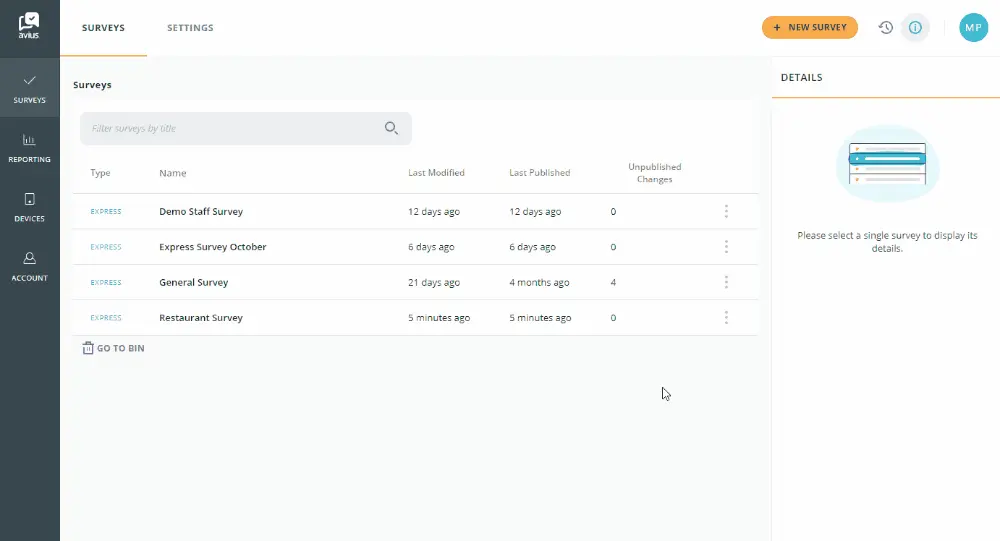Sort by the Last Modified column header

pyautogui.click(x=436, y=173)
